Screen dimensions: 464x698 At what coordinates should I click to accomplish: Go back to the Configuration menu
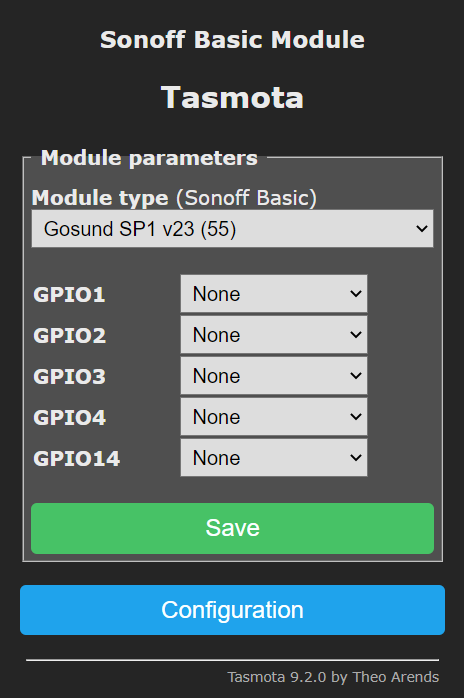(232, 610)
